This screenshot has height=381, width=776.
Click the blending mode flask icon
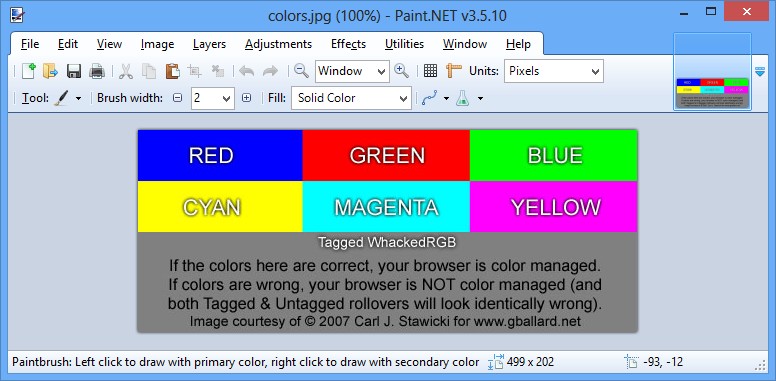[x=462, y=98]
